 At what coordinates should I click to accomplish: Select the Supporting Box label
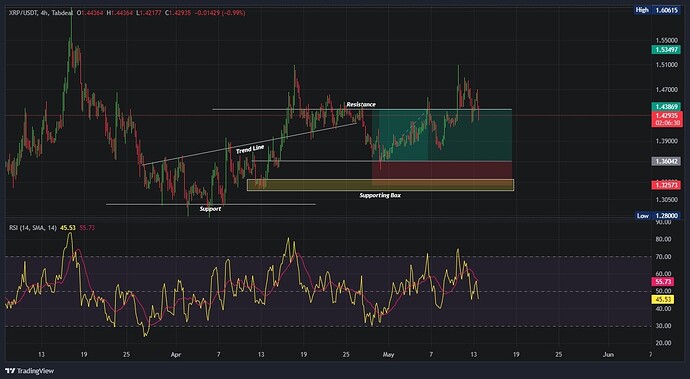point(380,195)
